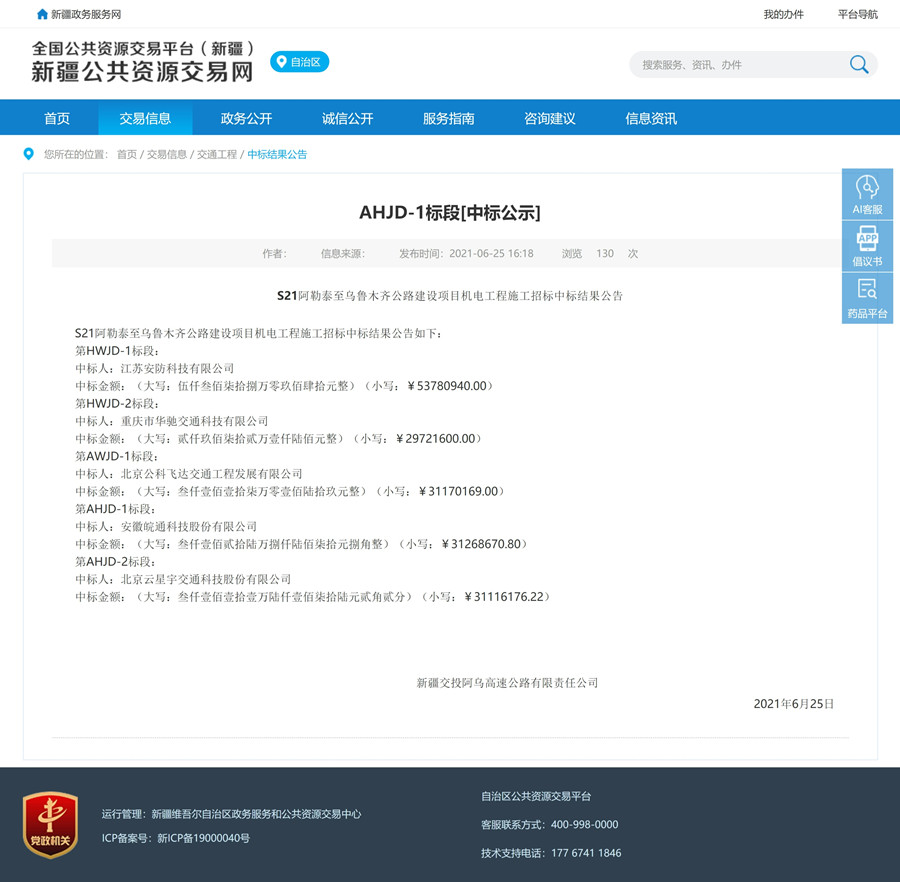Click 重庆市华驰交通科技有限公司 winner name
Image resolution: width=900 pixels, height=882 pixels.
tap(195, 421)
